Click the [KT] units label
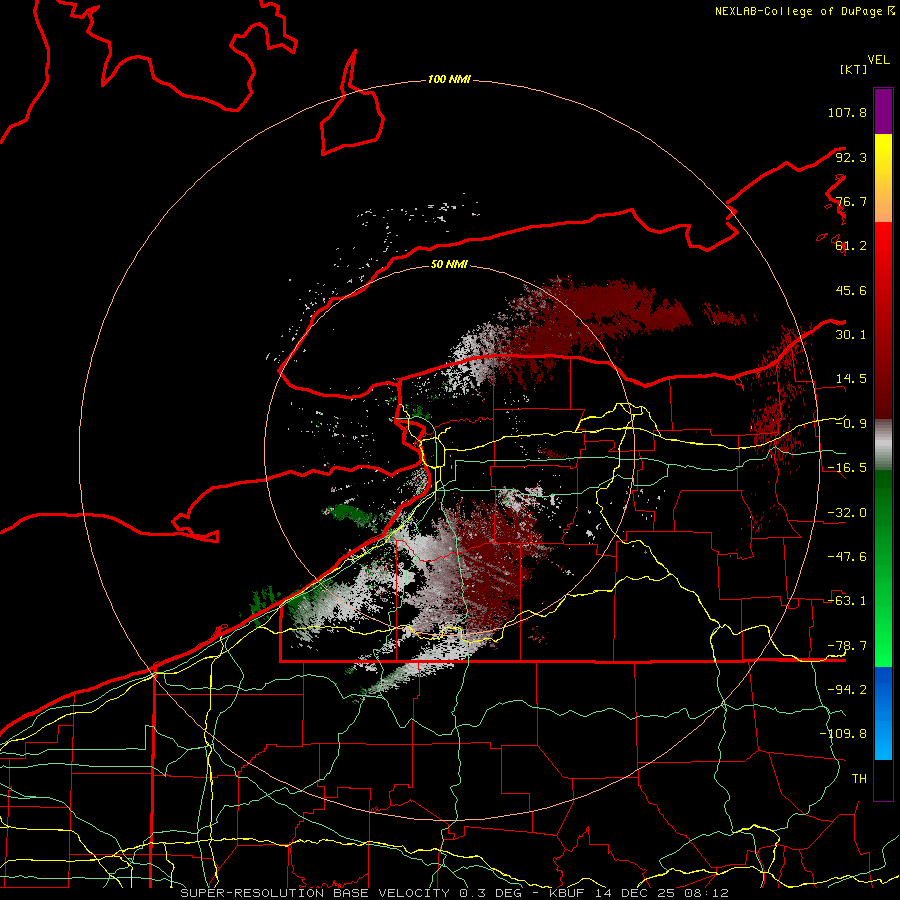This screenshot has width=900, height=900. pos(854,69)
